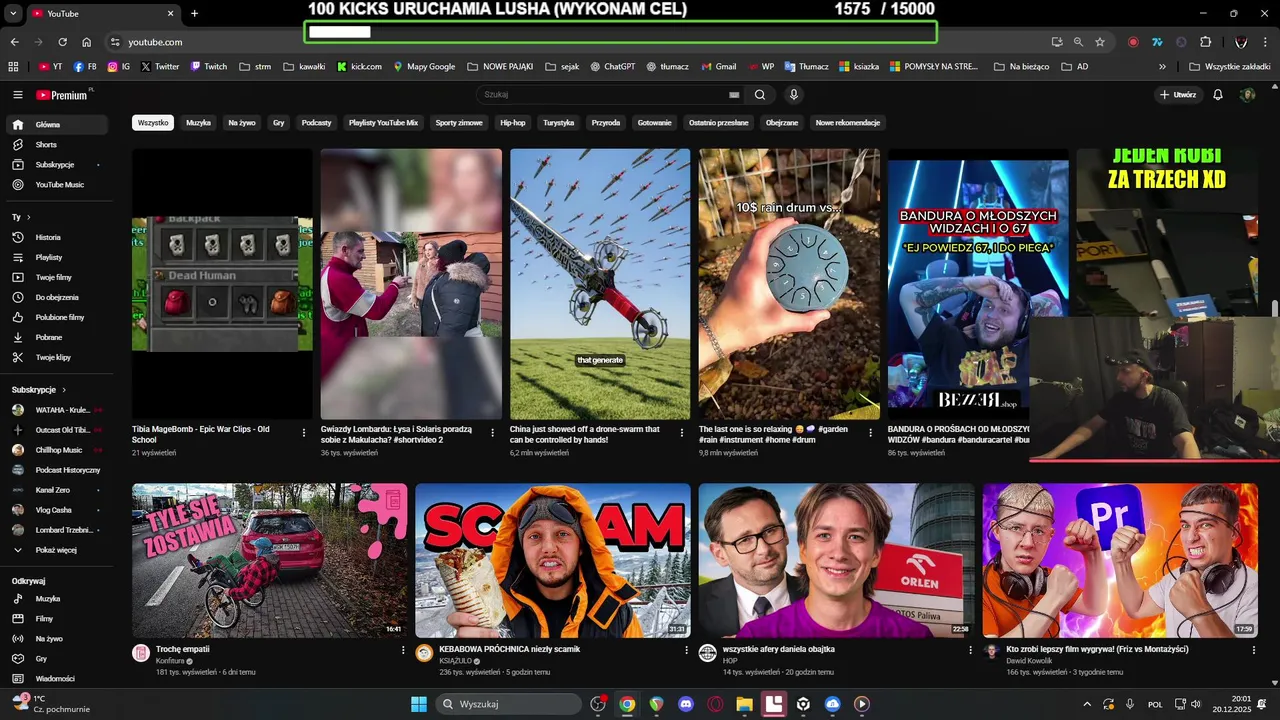The image size is (1280, 720).
Task: Open Polubione filmy in sidebar
Action: pyautogui.click(x=57, y=317)
